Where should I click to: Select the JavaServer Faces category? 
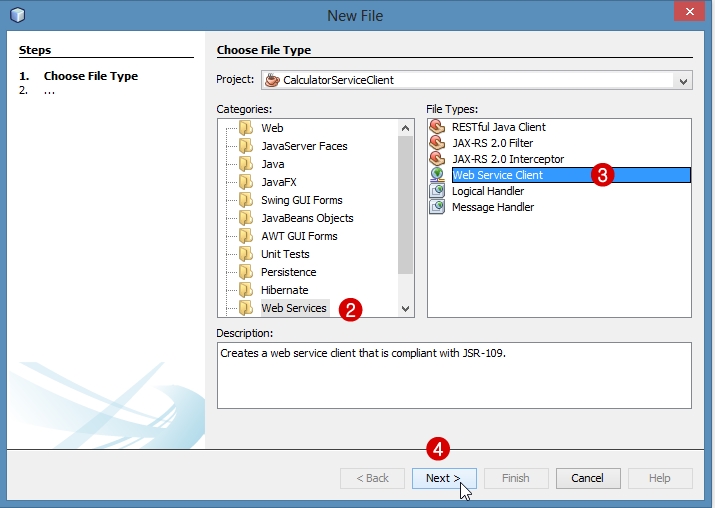coord(304,146)
